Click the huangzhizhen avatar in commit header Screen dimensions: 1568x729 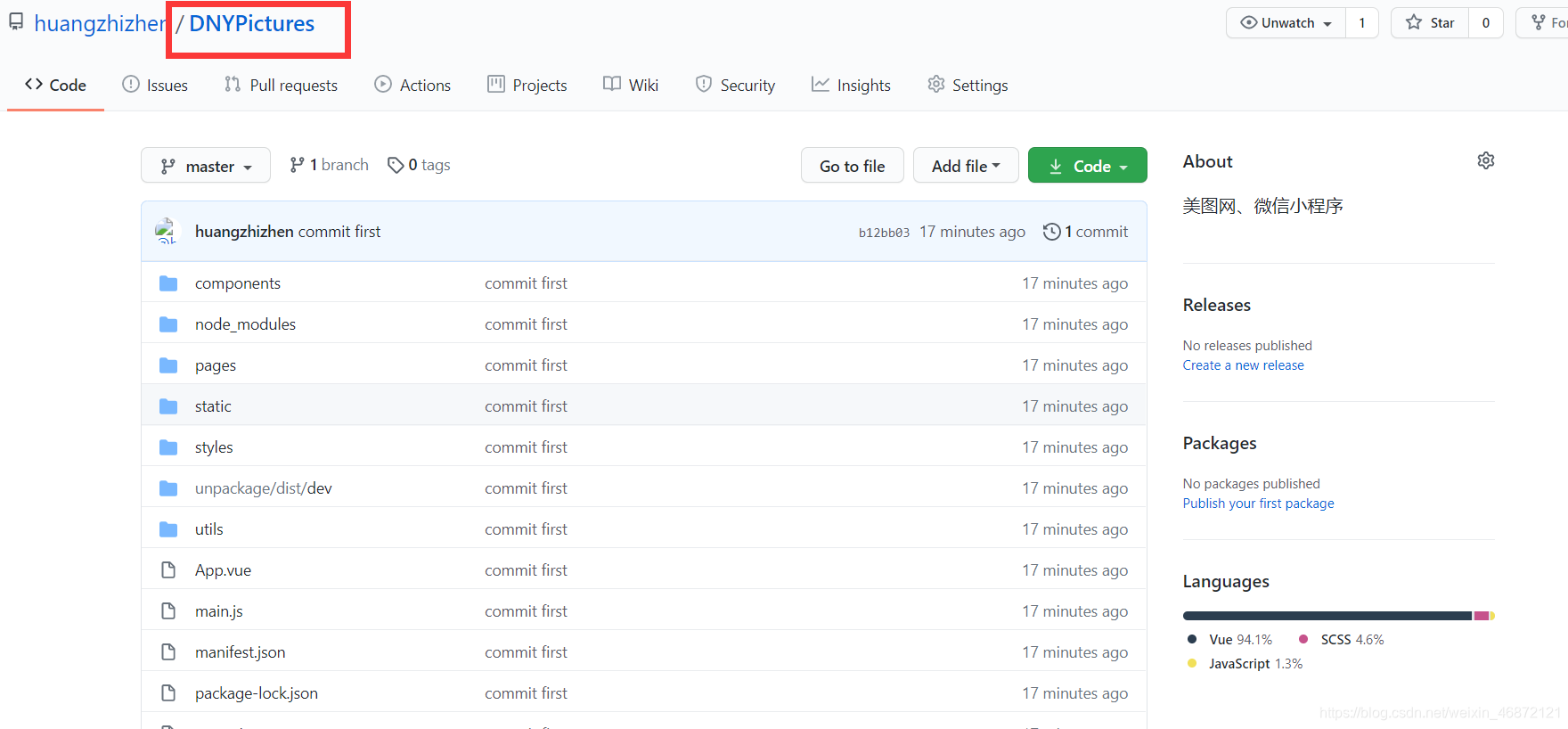click(167, 231)
